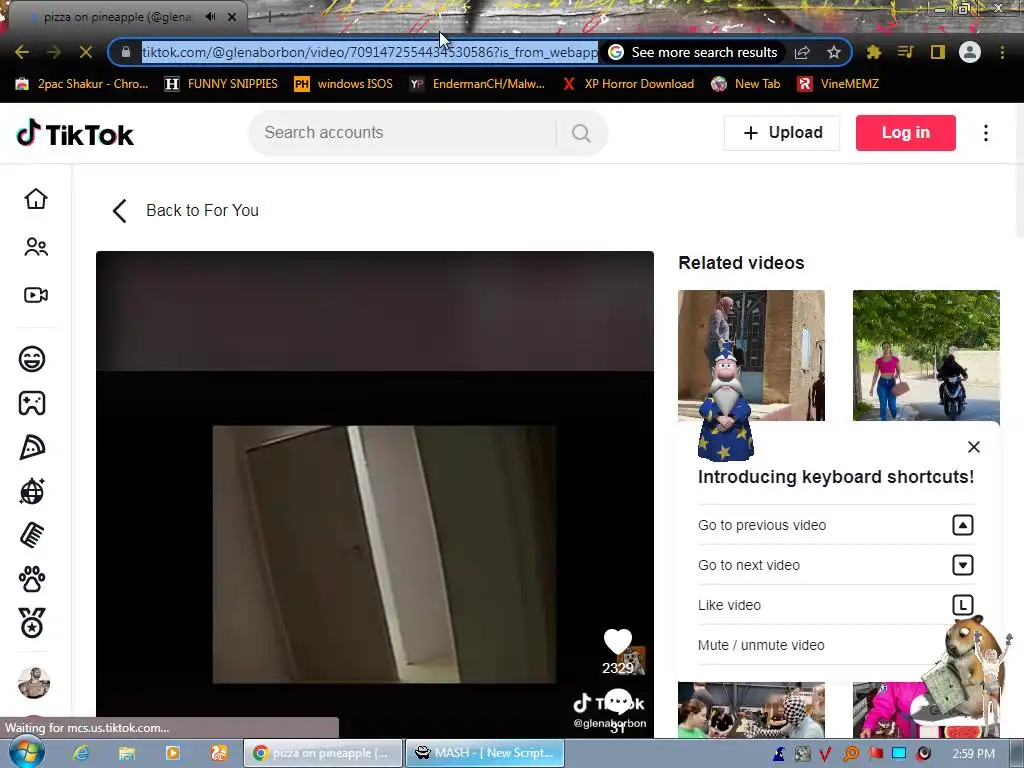Open Windows Explorer folder in taskbar
Image resolution: width=1024 pixels, height=768 pixels.
(127, 753)
